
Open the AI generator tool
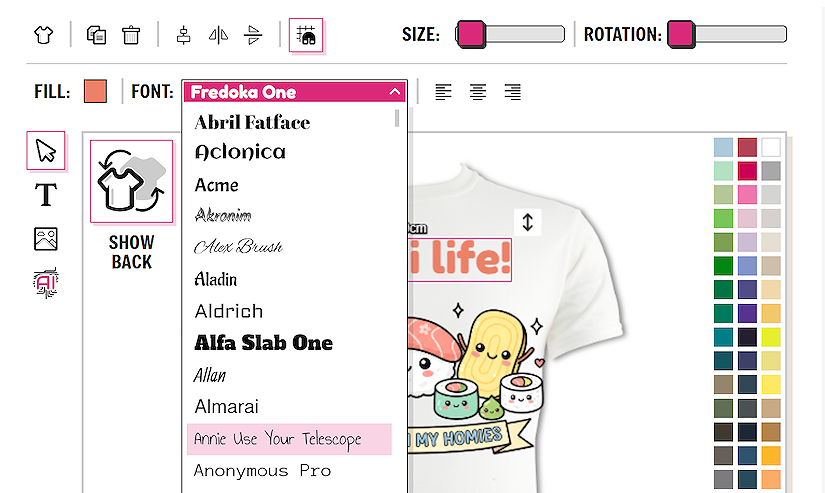pyautogui.click(x=46, y=283)
